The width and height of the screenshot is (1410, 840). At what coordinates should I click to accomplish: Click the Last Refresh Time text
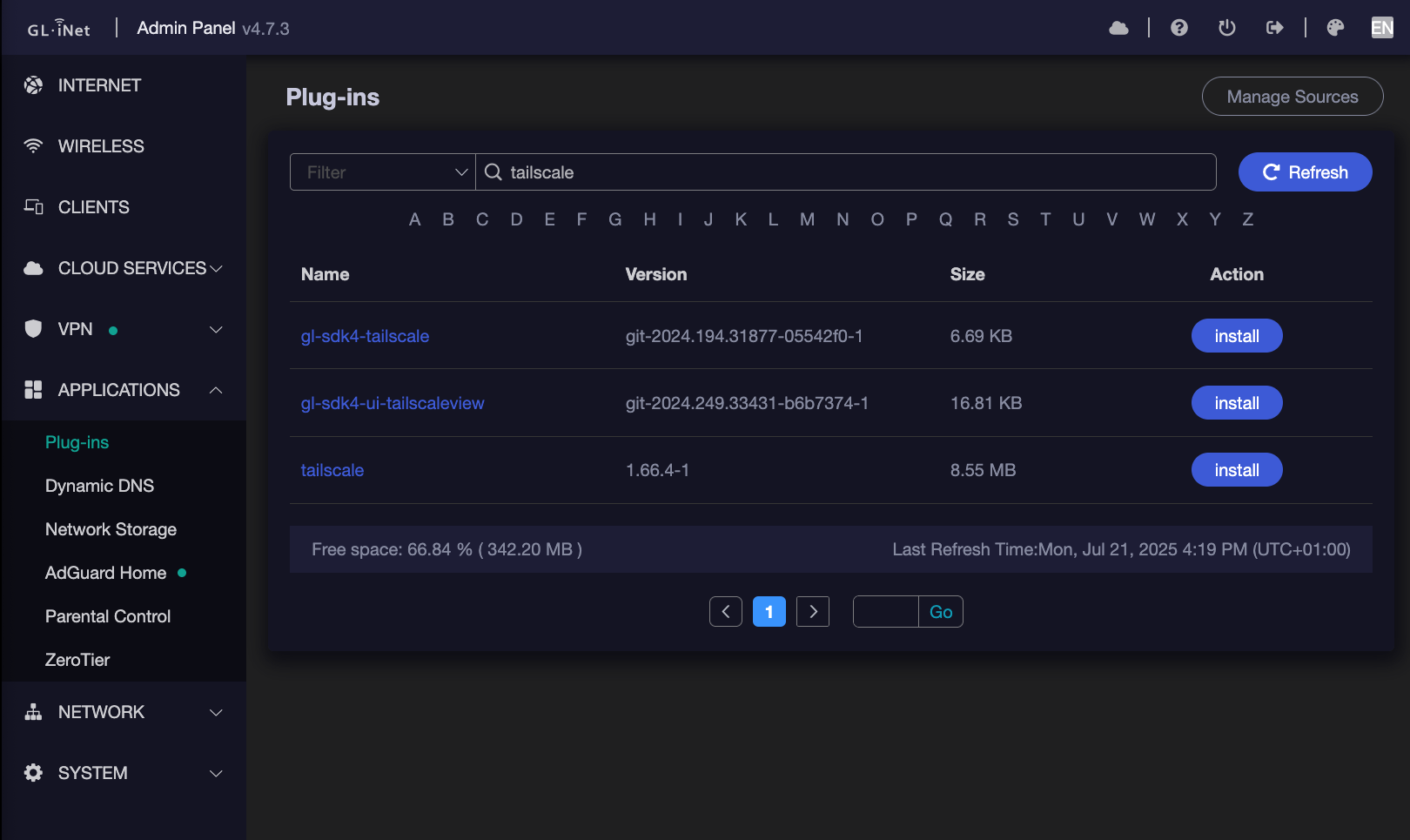pos(1122,549)
